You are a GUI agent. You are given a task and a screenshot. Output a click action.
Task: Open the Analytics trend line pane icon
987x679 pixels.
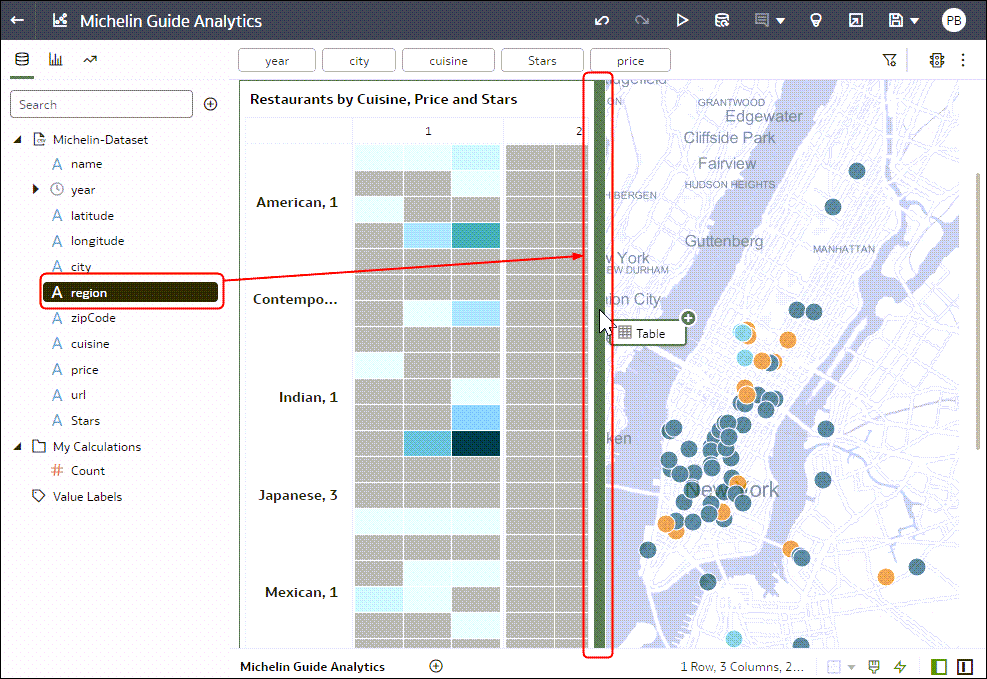click(x=90, y=60)
